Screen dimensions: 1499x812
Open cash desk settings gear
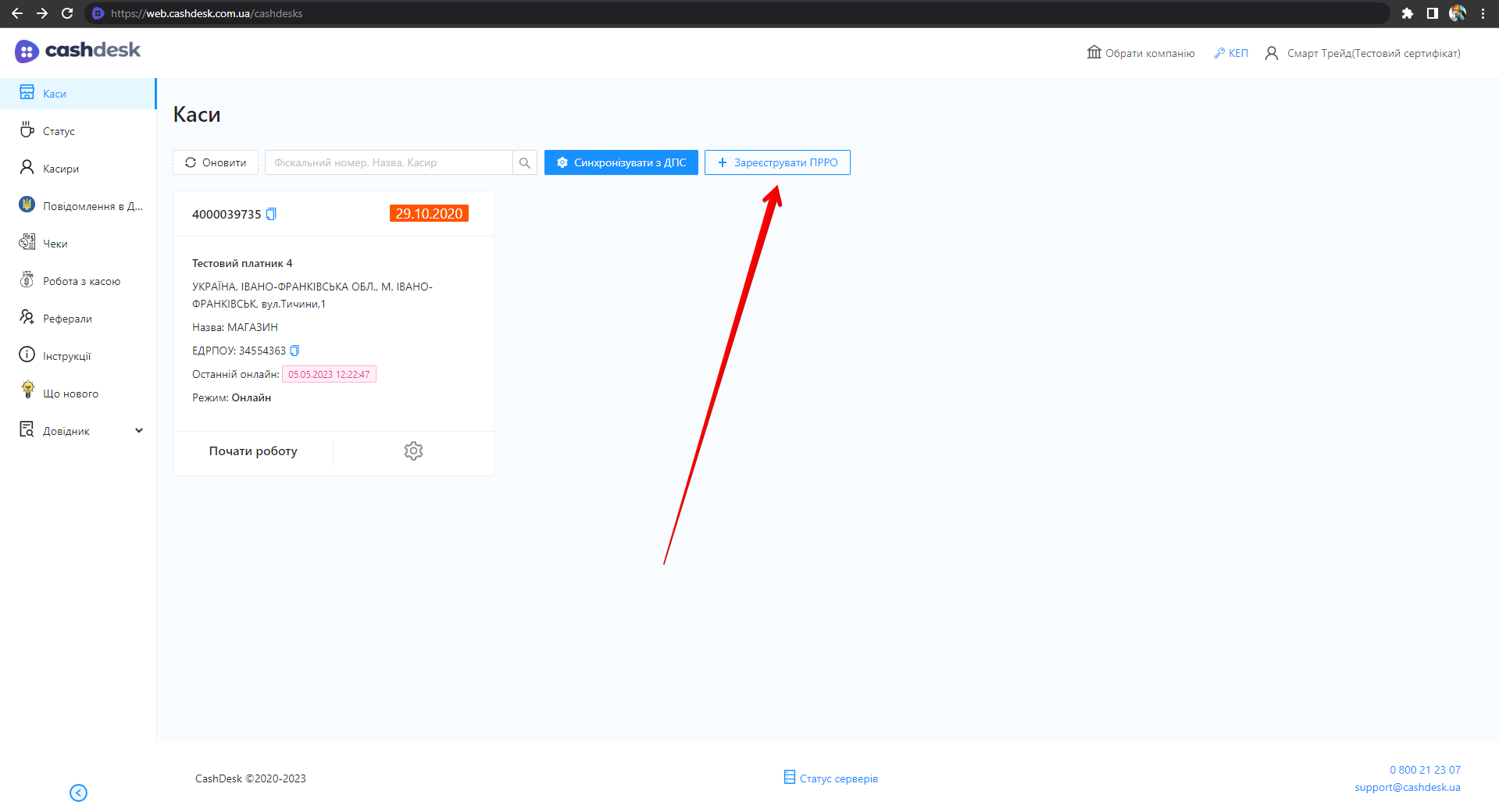pos(413,451)
